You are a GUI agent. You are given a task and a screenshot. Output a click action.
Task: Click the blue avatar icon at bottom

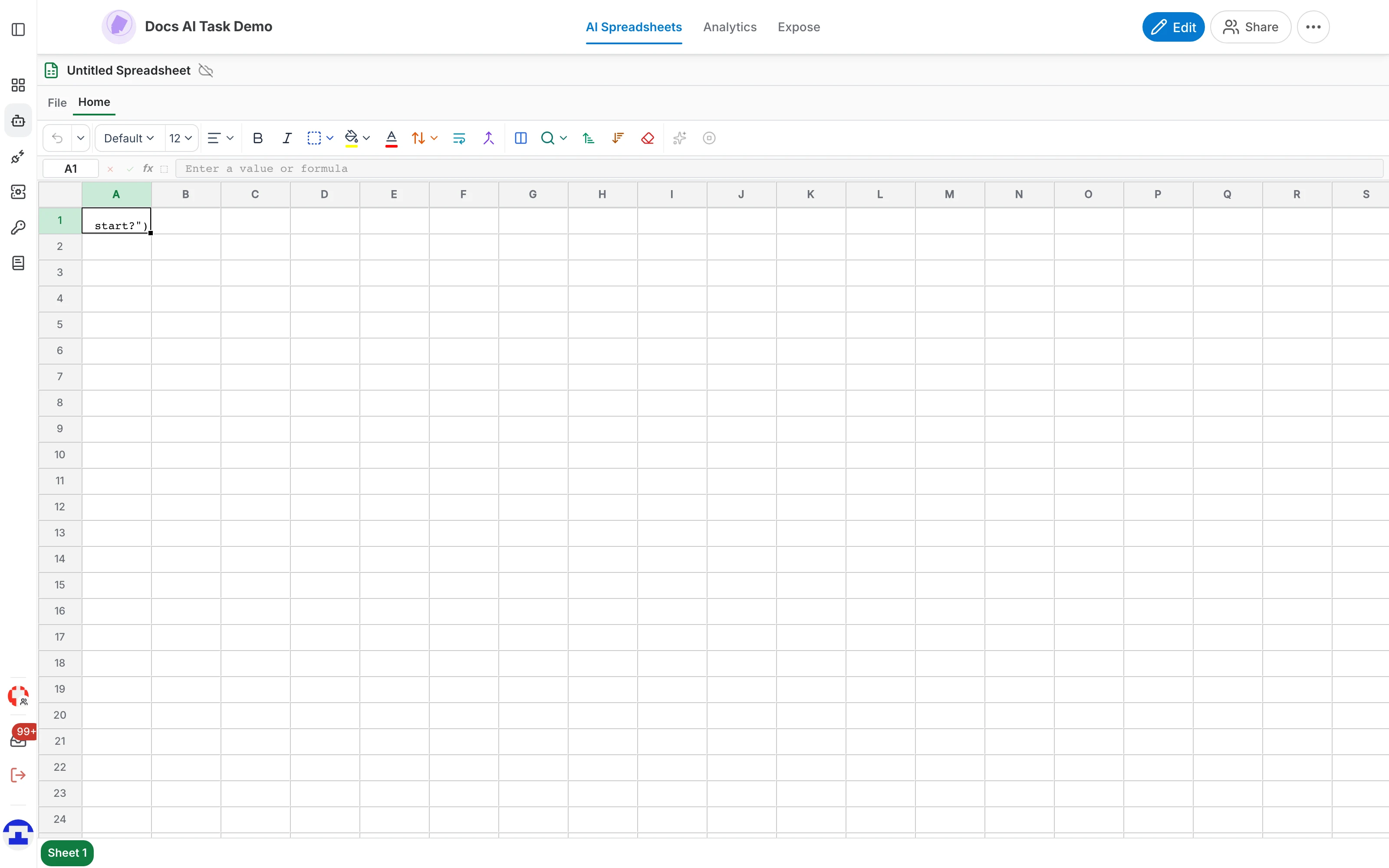[18, 834]
